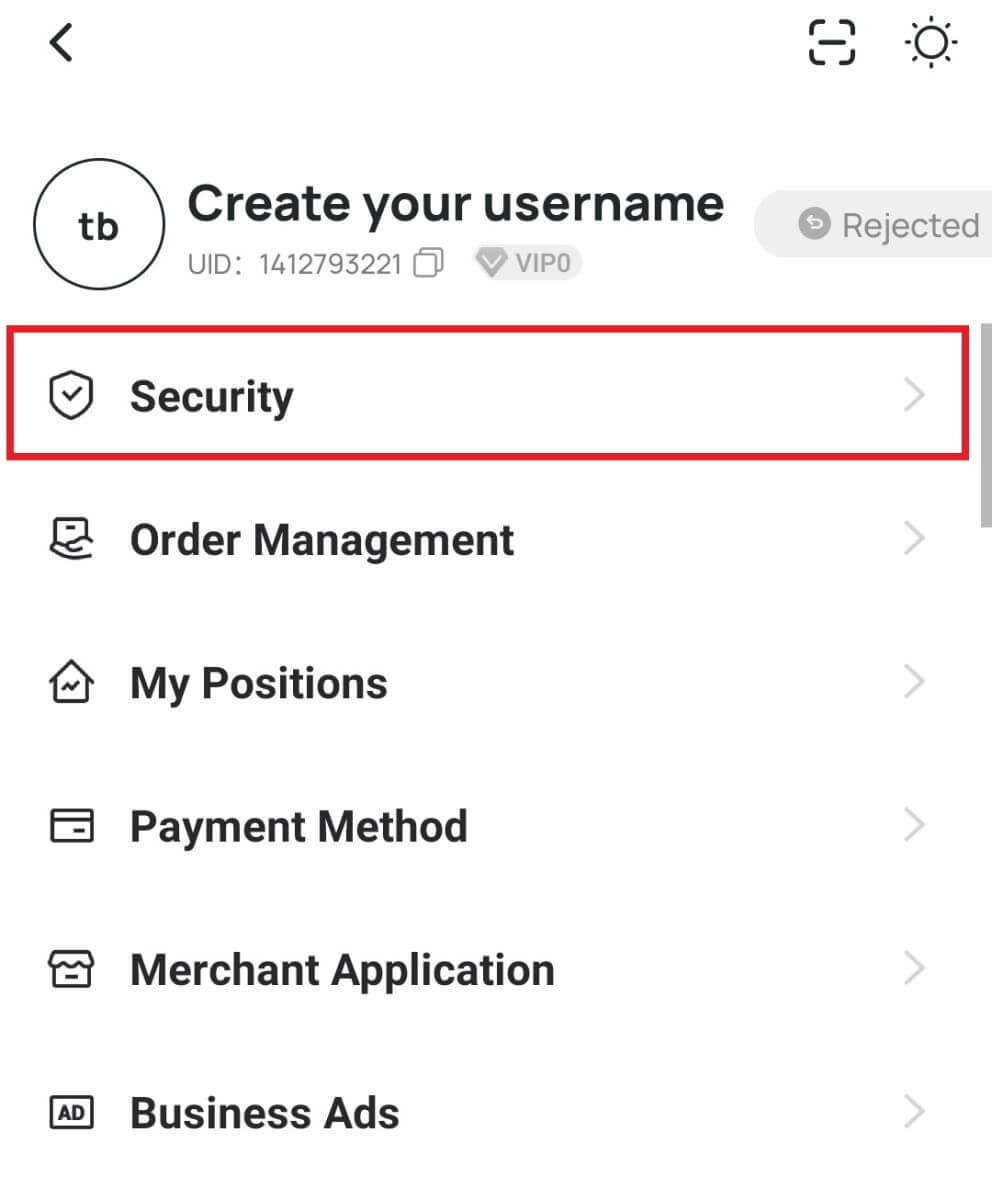The height and width of the screenshot is (1200, 992).
Task: Click Create your username link
Action: tap(456, 203)
